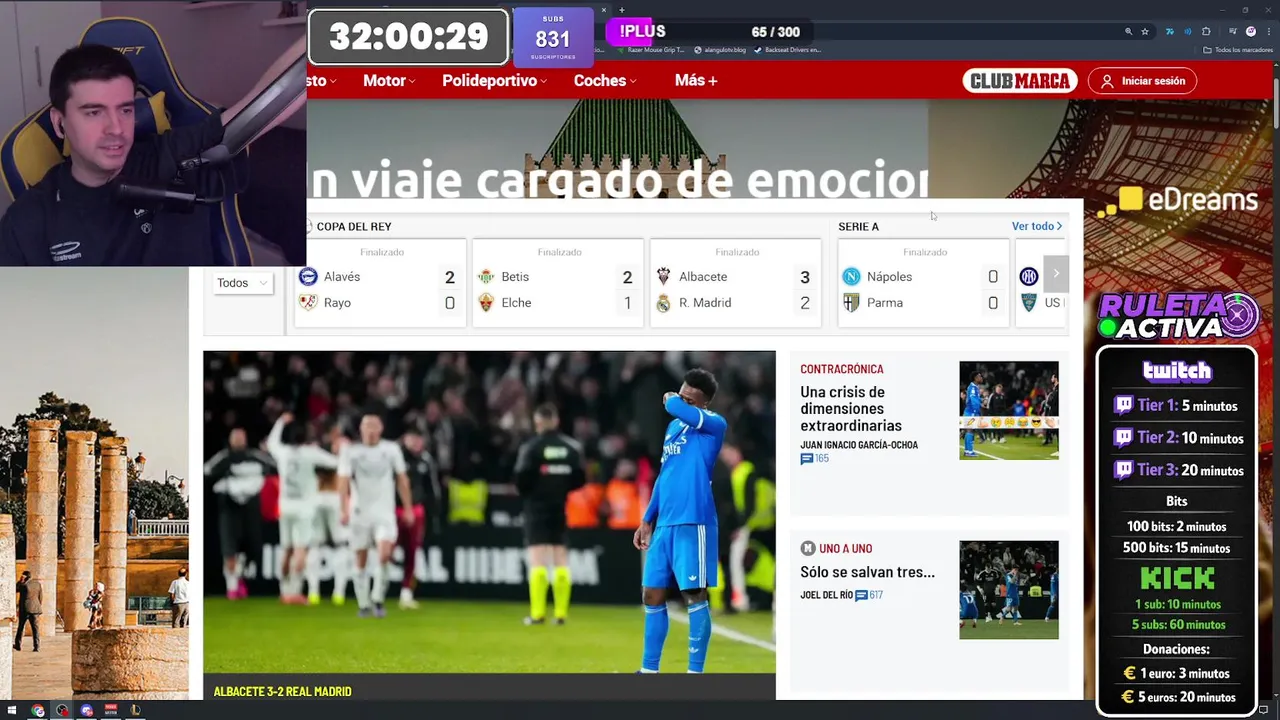Viewport: 1280px width, 720px height.
Task: Open the Alavés vs Rayo match card
Action: (381, 283)
